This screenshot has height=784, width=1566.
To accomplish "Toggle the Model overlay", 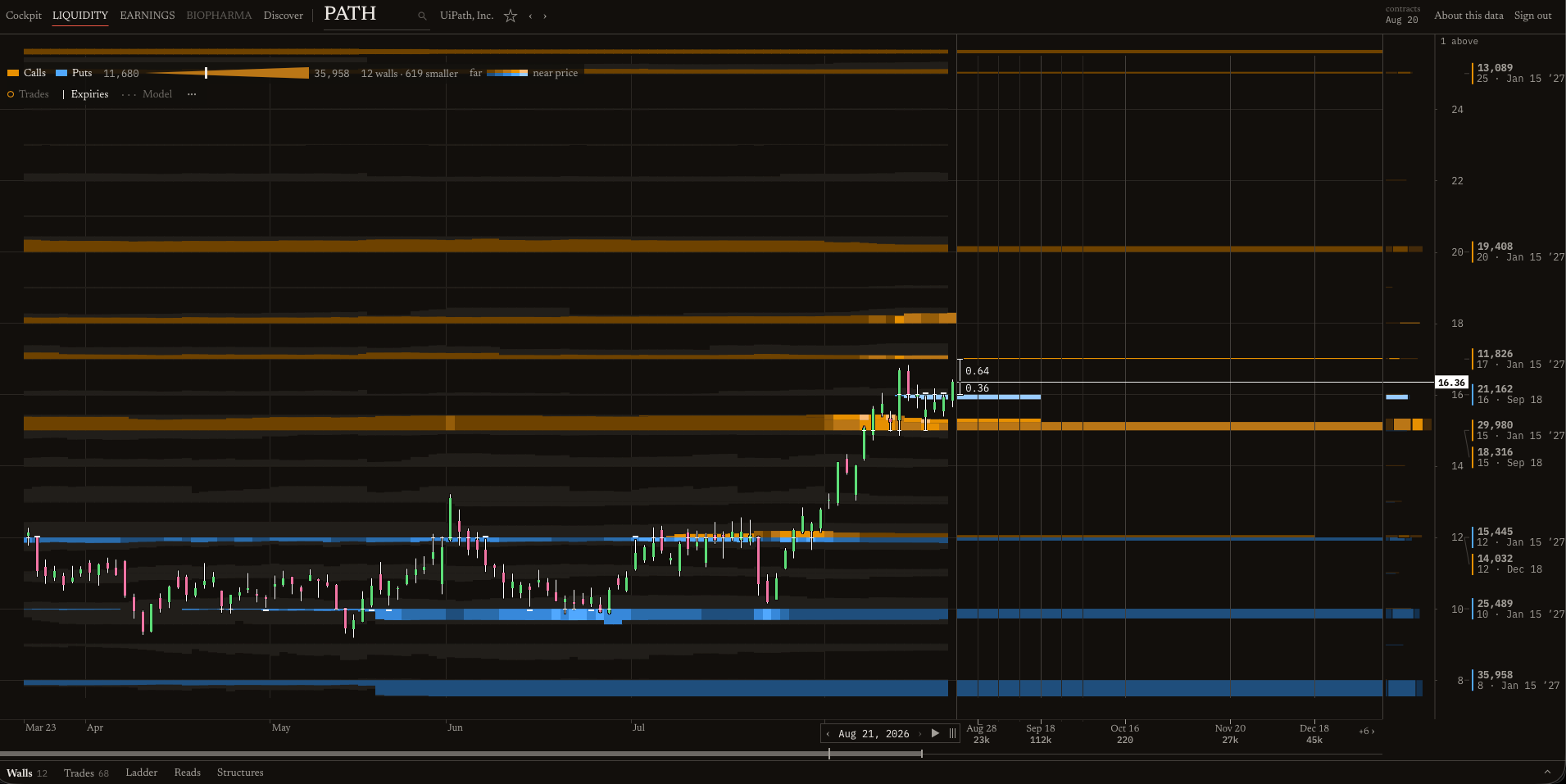I will (x=148, y=94).
